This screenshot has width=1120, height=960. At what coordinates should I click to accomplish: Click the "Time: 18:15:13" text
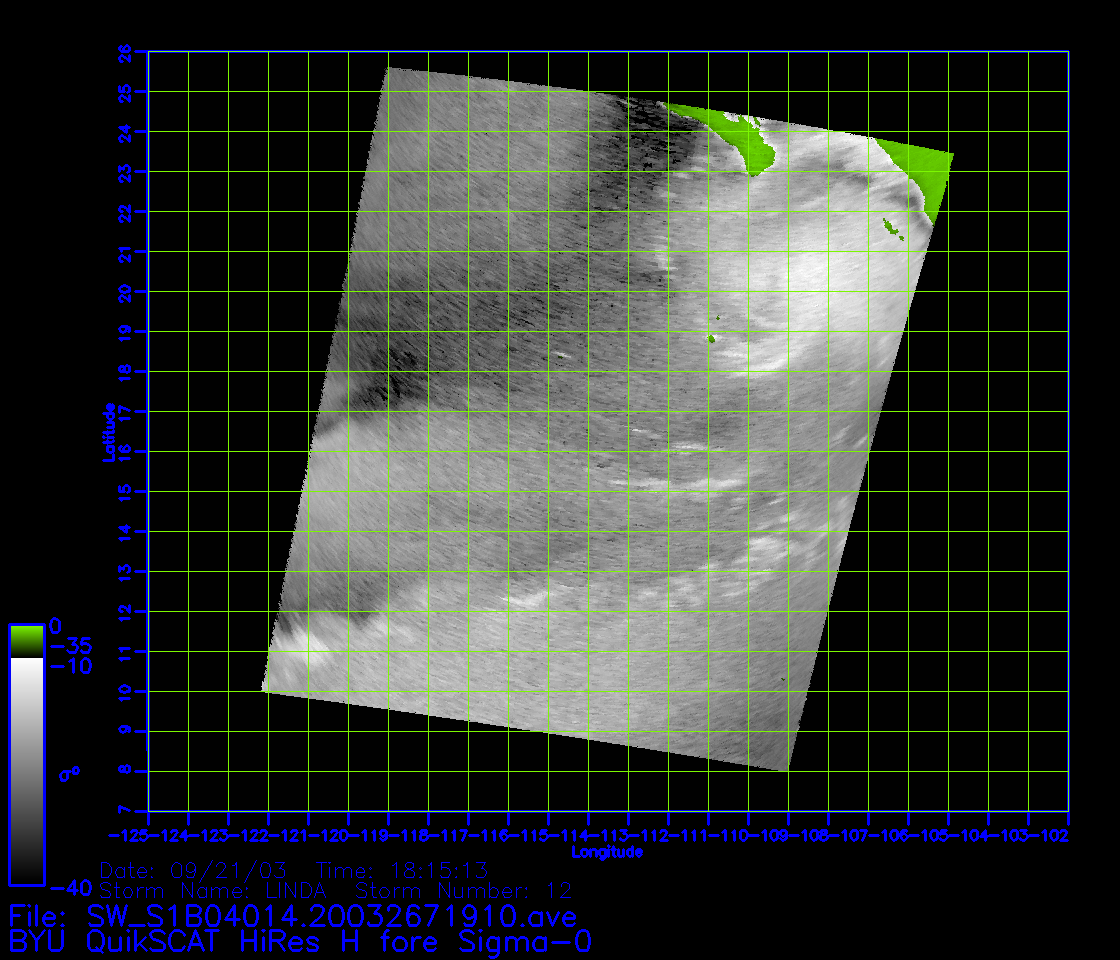pos(402,870)
